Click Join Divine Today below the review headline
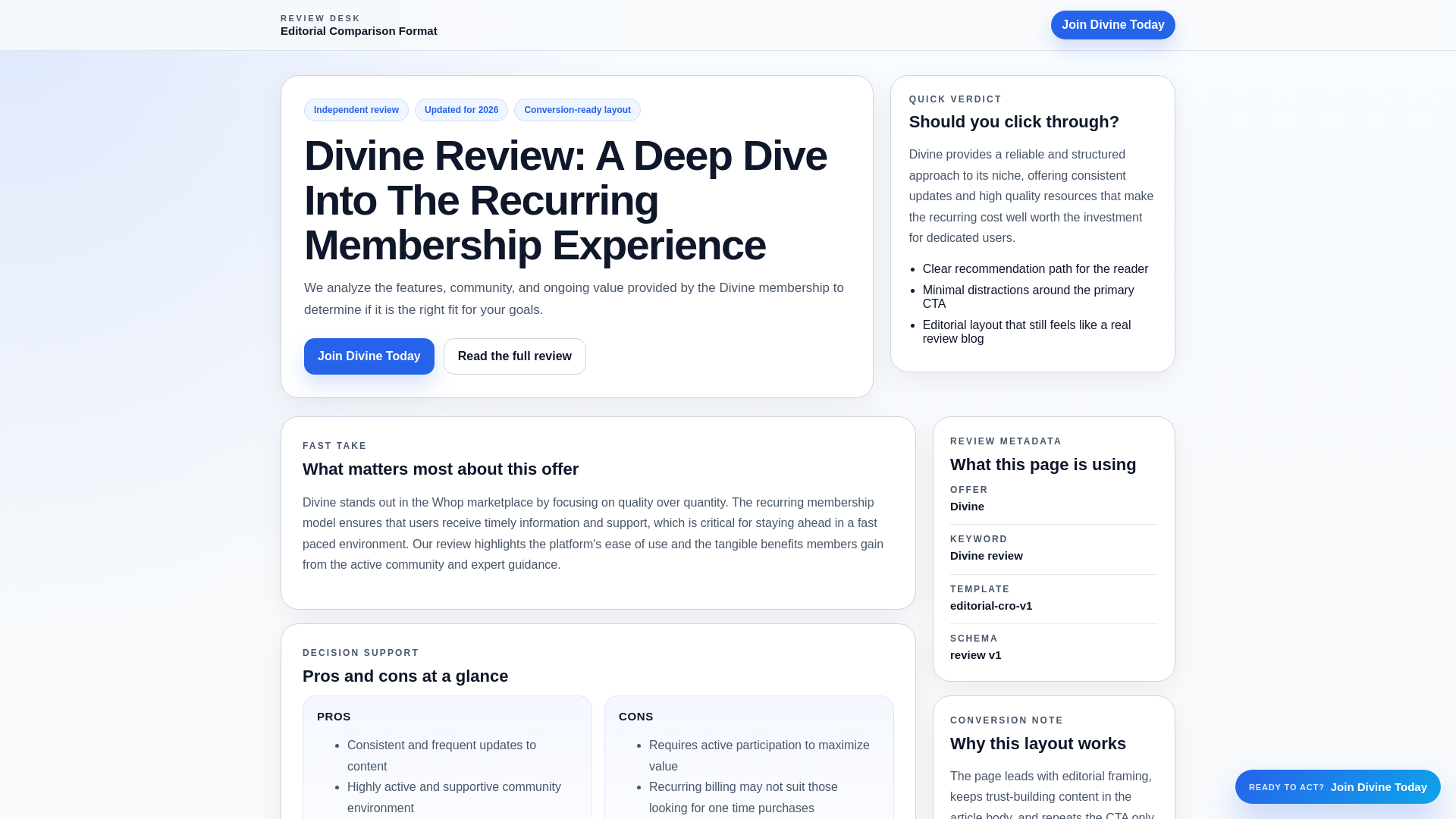The height and width of the screenshot is (819, 1456). 369,356
